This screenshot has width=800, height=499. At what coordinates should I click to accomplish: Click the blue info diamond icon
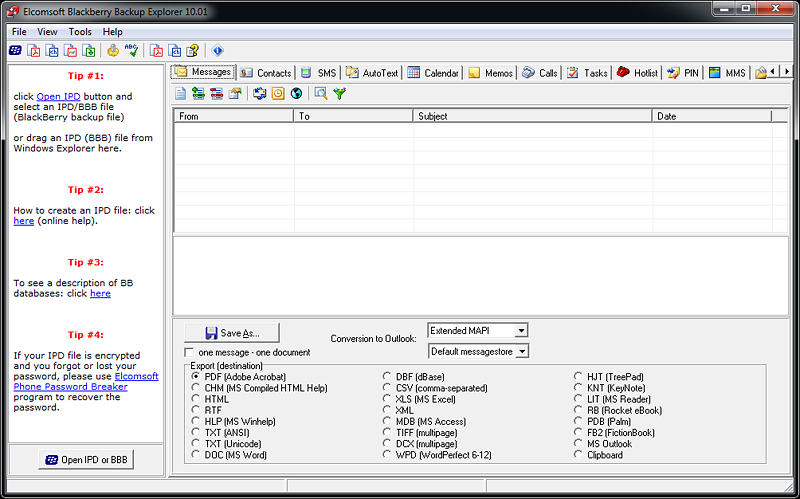coord(218,50)
